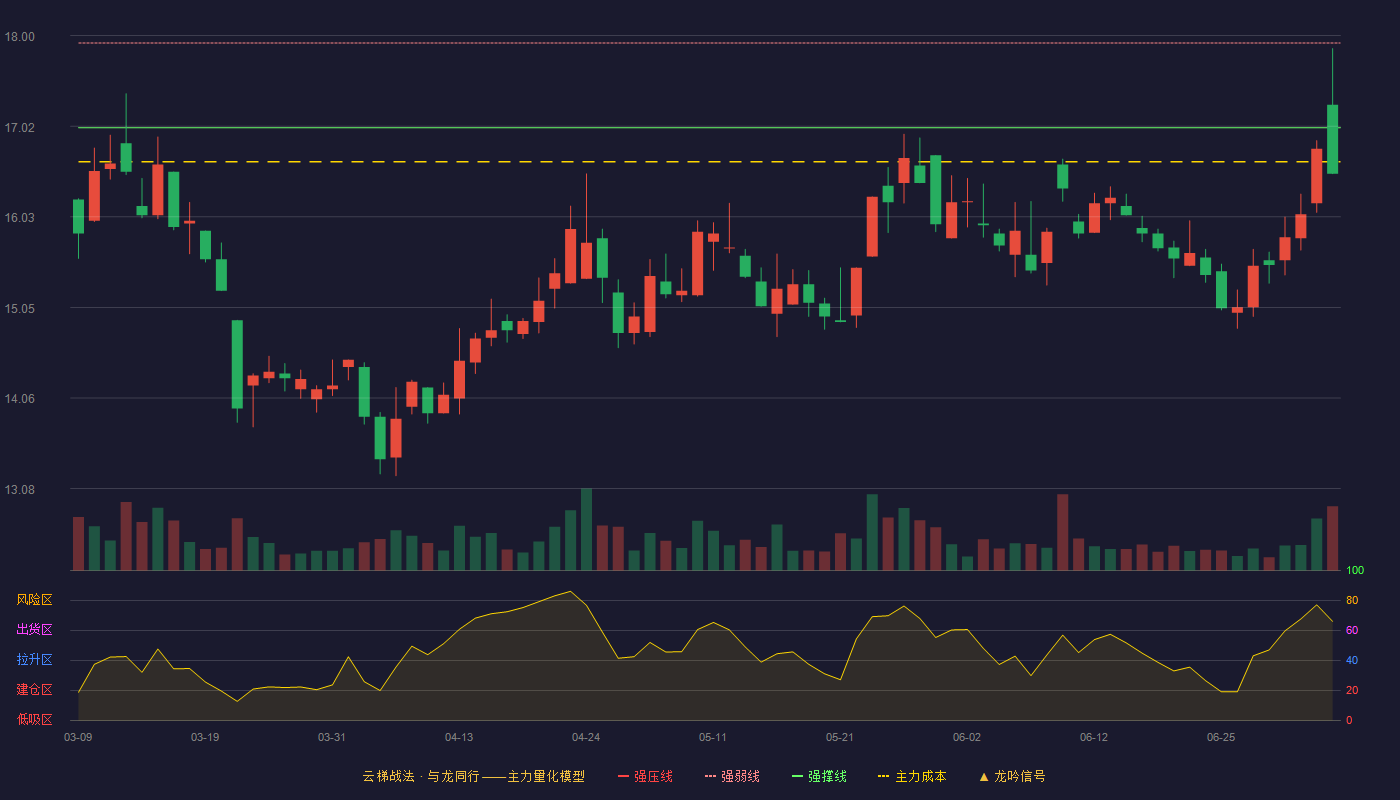Click the 06-12 date label
1400x800 pixels.
click(x=1094, y=737)
